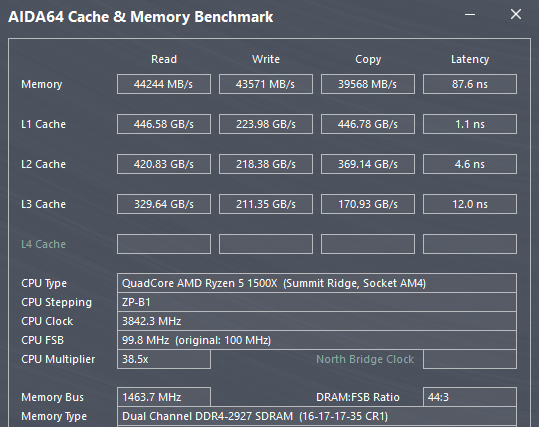
Task: Select CPU FSB value 99.8 MHz
Action: pyautogui.click(x=317, y=340)
